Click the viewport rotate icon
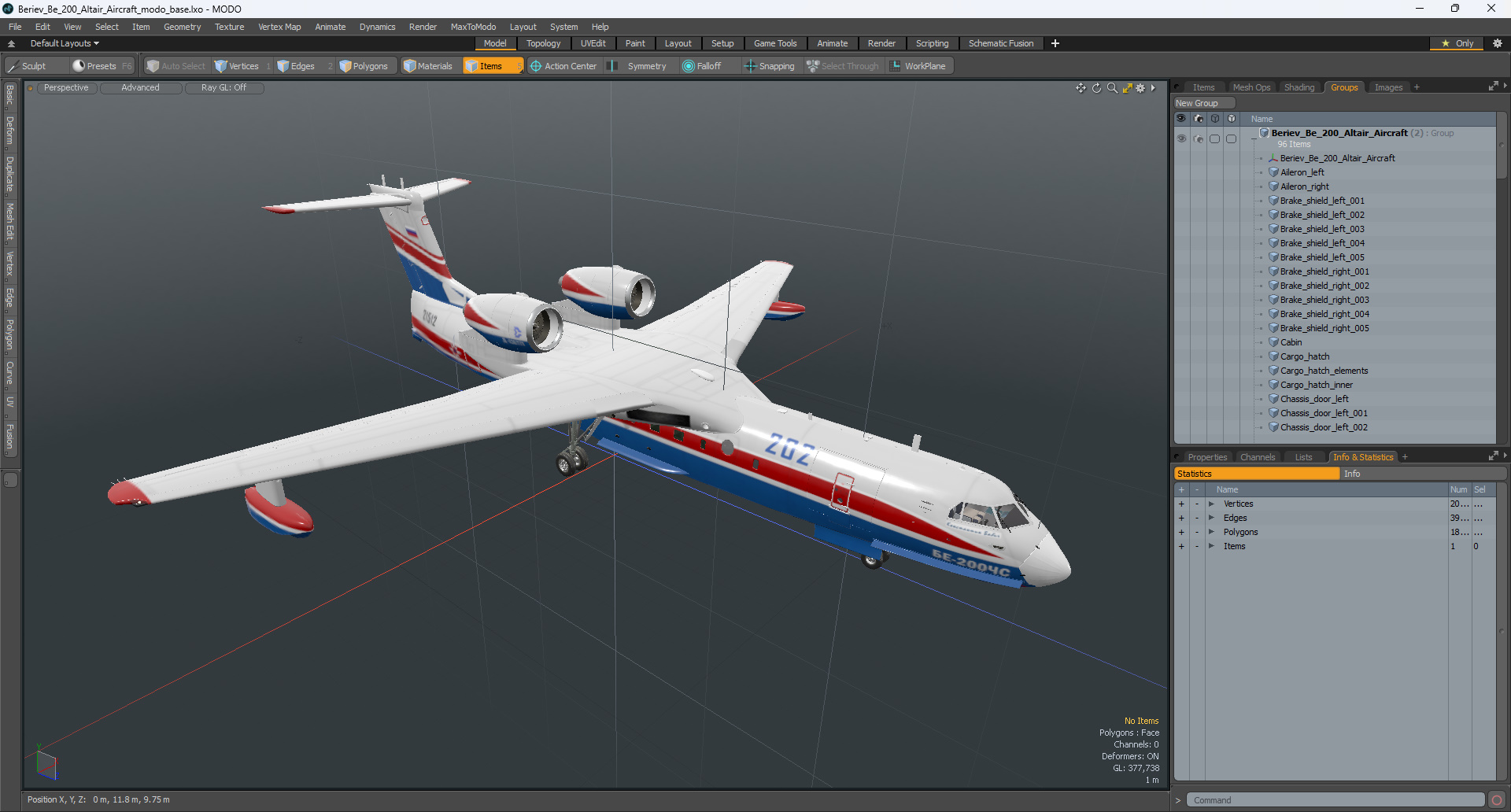 [x=1096, y=88]
